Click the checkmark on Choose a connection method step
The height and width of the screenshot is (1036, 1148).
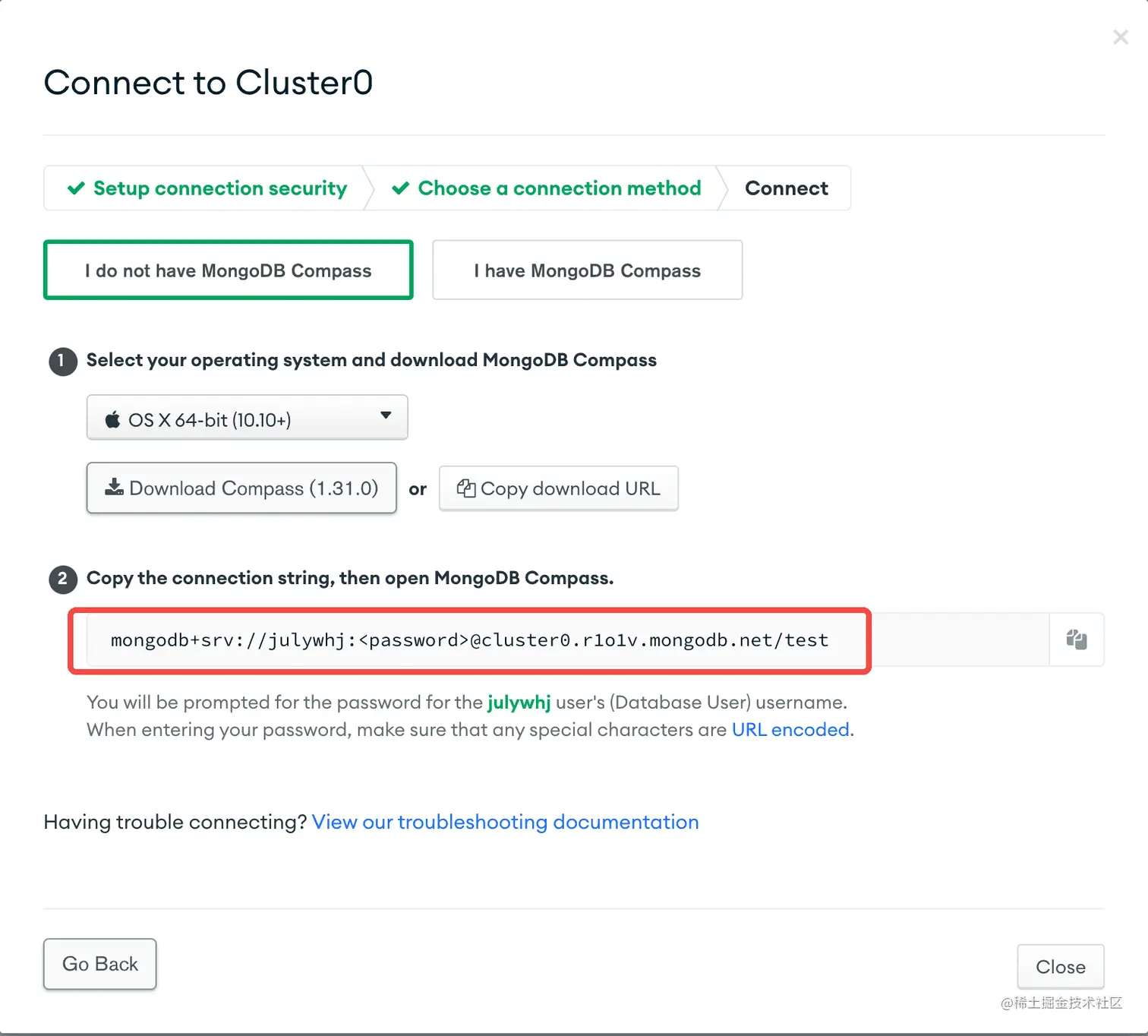400,188
